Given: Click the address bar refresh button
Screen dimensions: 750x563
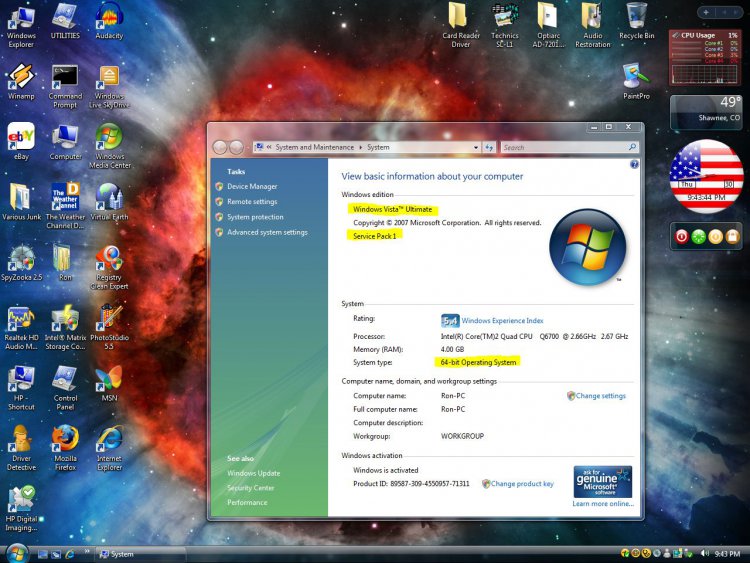Looking at the screenshot, I should tap(489, 147).
